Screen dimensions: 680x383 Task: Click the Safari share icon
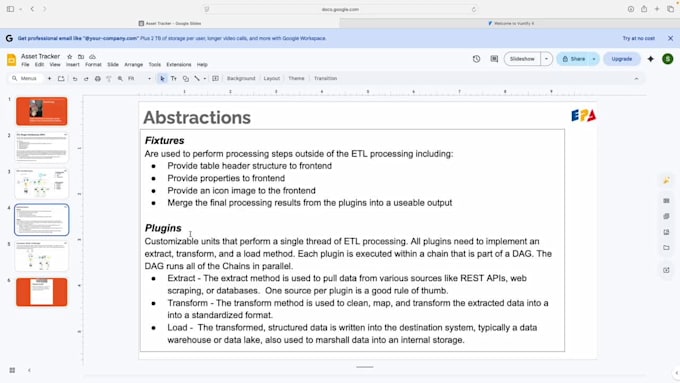point(644,9)
